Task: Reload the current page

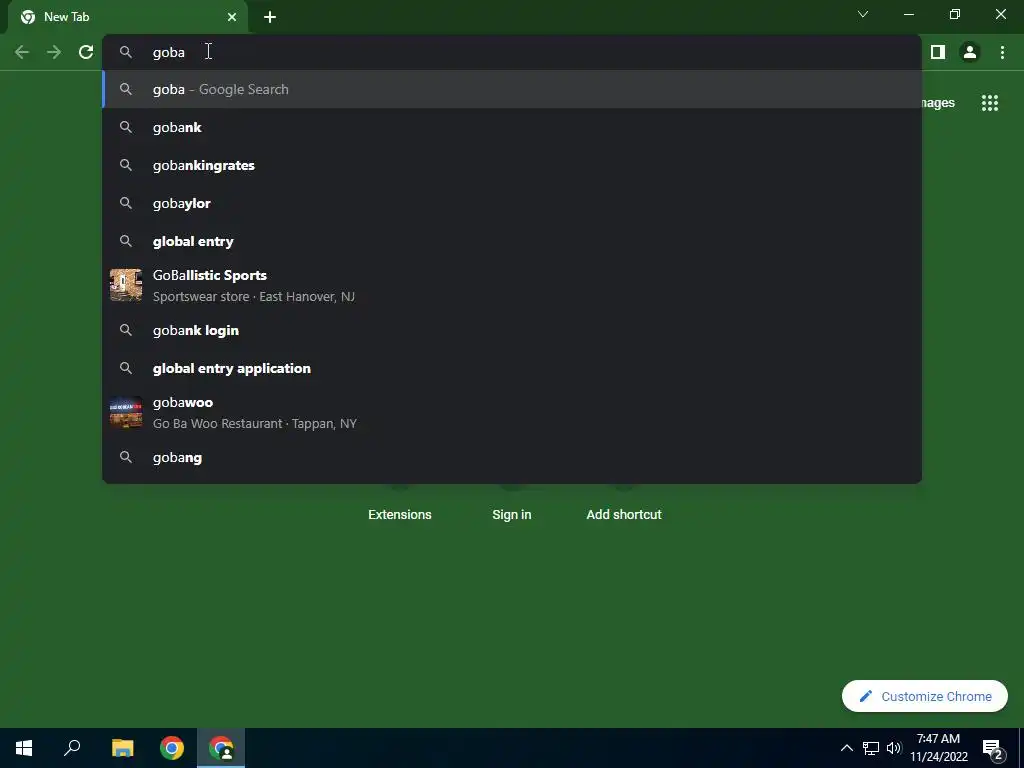Action: click(86, 52)
